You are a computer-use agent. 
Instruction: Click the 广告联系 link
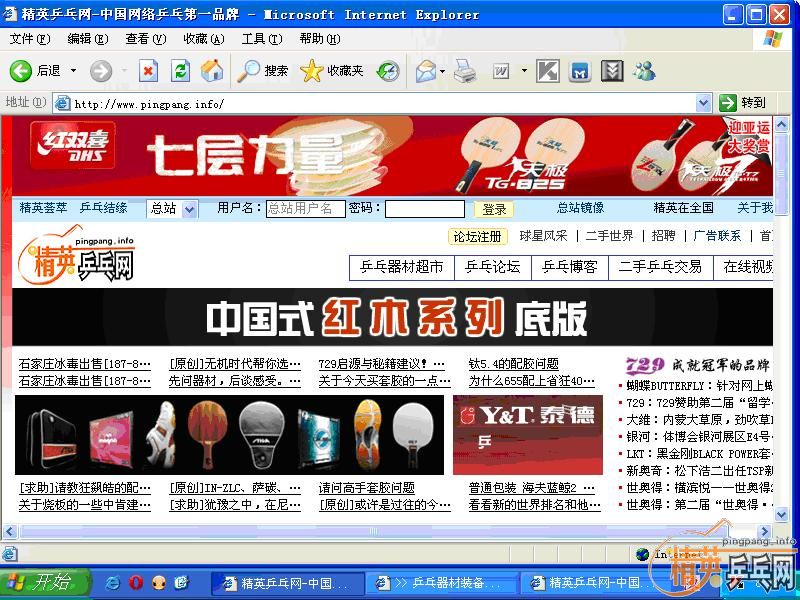[717, 236]
